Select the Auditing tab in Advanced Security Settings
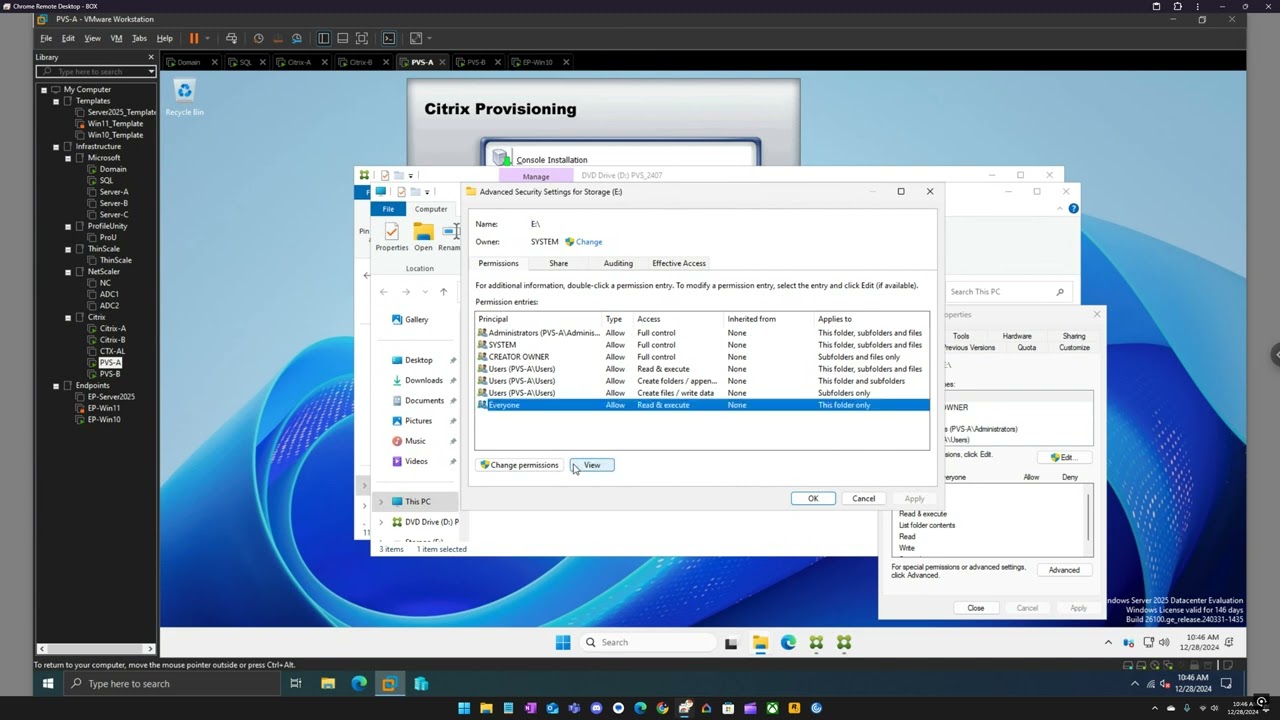Viewport: 1280px width, 720px height. pos(618,263)
